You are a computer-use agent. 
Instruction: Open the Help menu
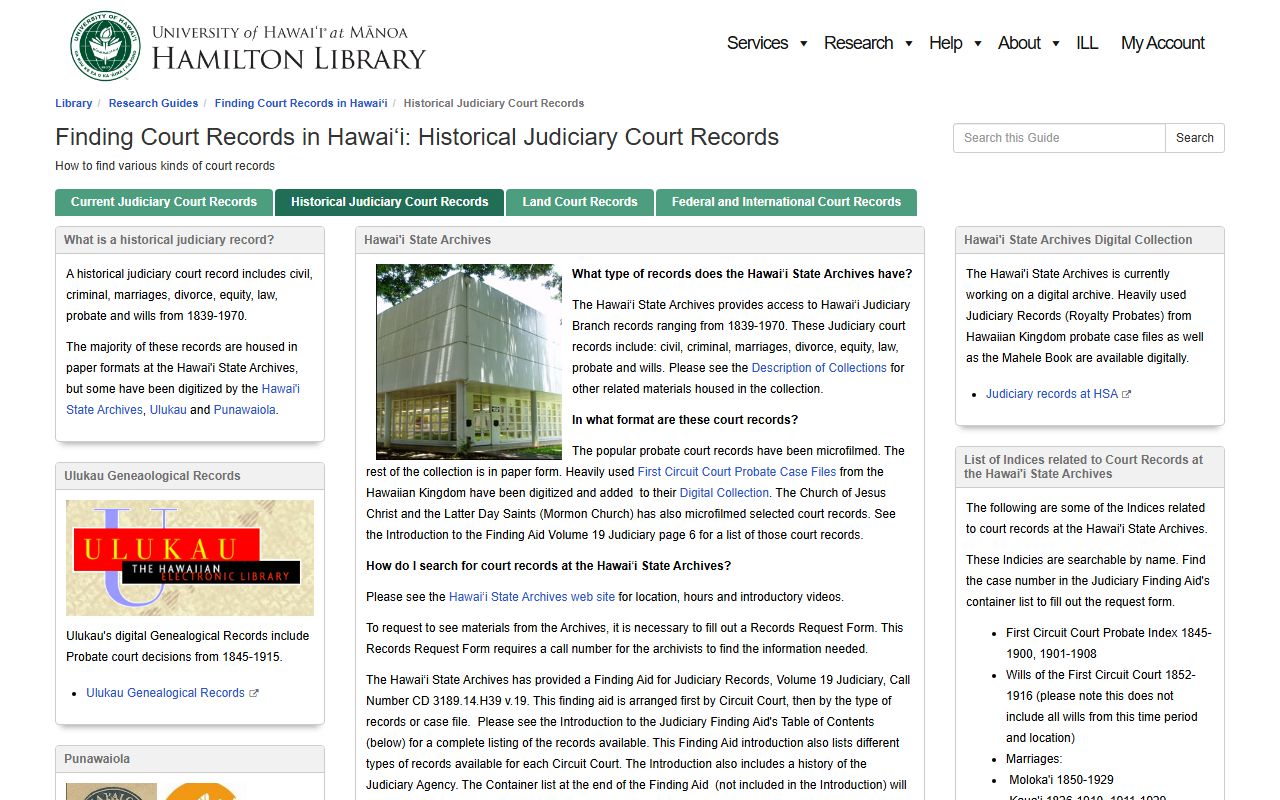point(945,43)
